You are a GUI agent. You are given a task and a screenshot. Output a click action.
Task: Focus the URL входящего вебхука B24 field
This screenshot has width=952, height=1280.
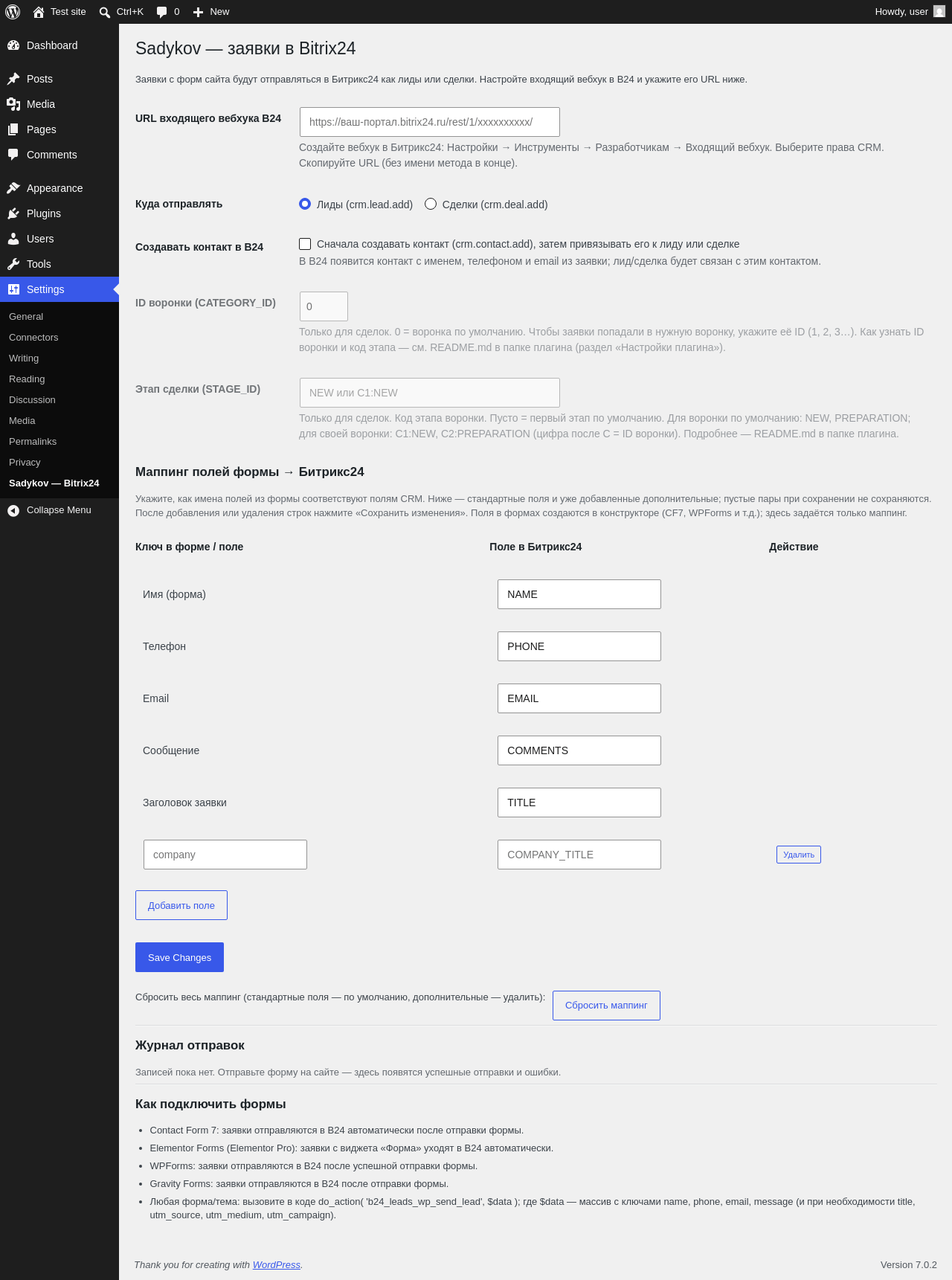click(x=430, y=122)
